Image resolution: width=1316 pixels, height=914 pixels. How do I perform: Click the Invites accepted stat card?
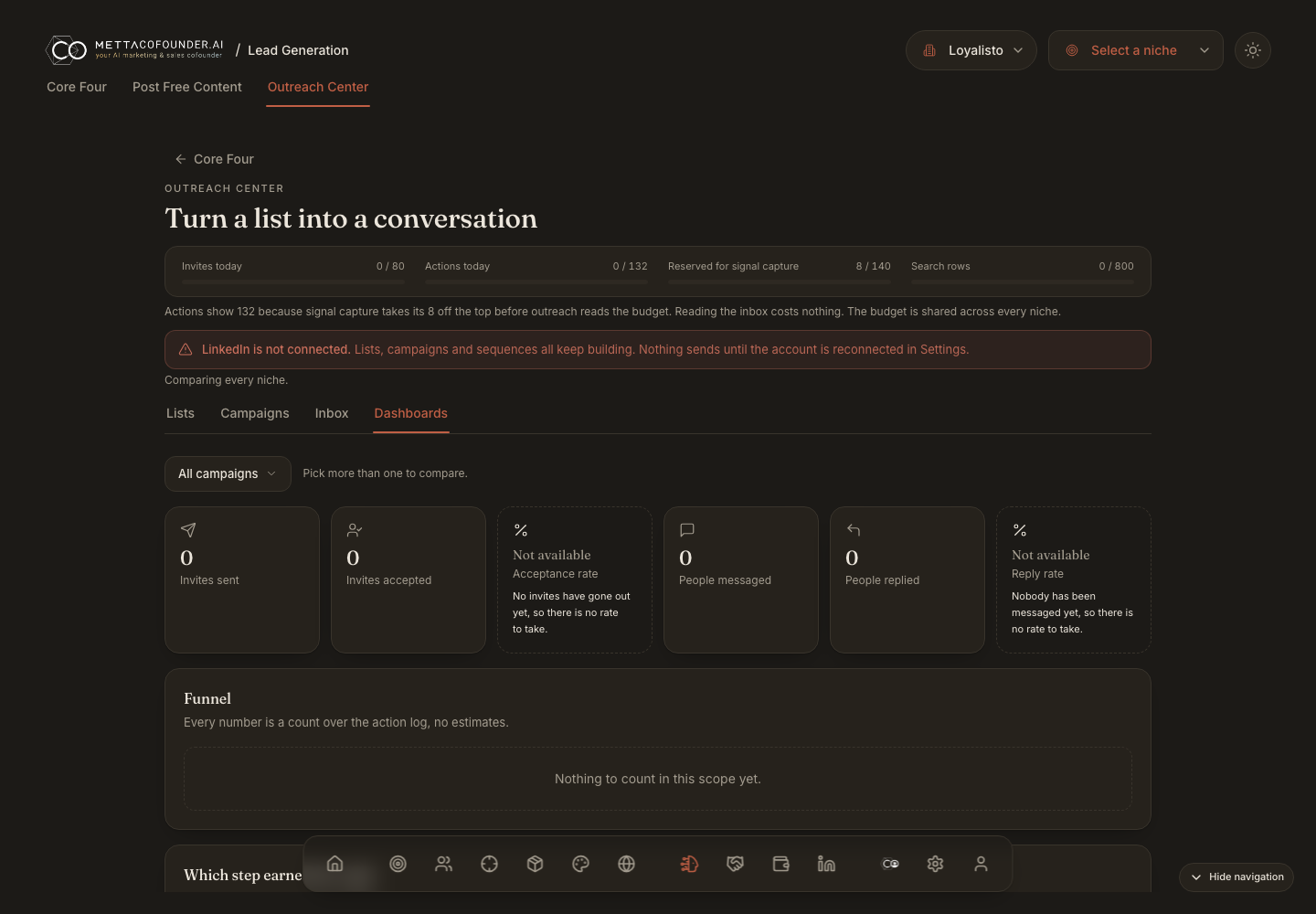pos(409,579)
